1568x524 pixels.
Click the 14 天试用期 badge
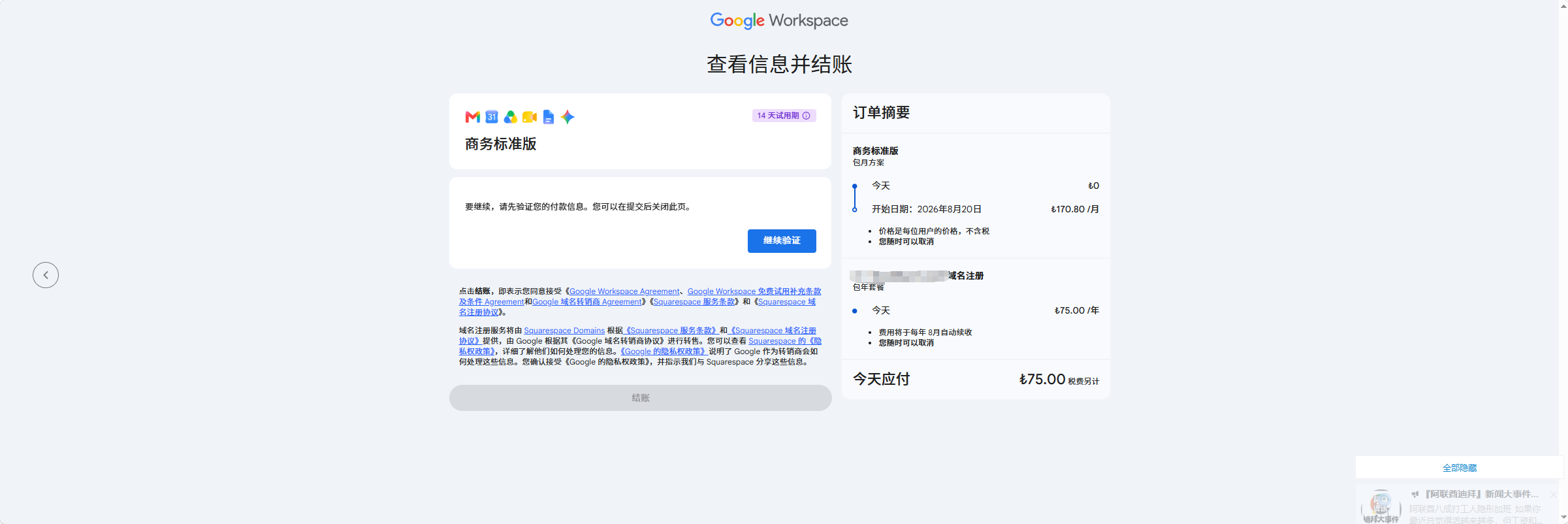(x=784, y=116)
